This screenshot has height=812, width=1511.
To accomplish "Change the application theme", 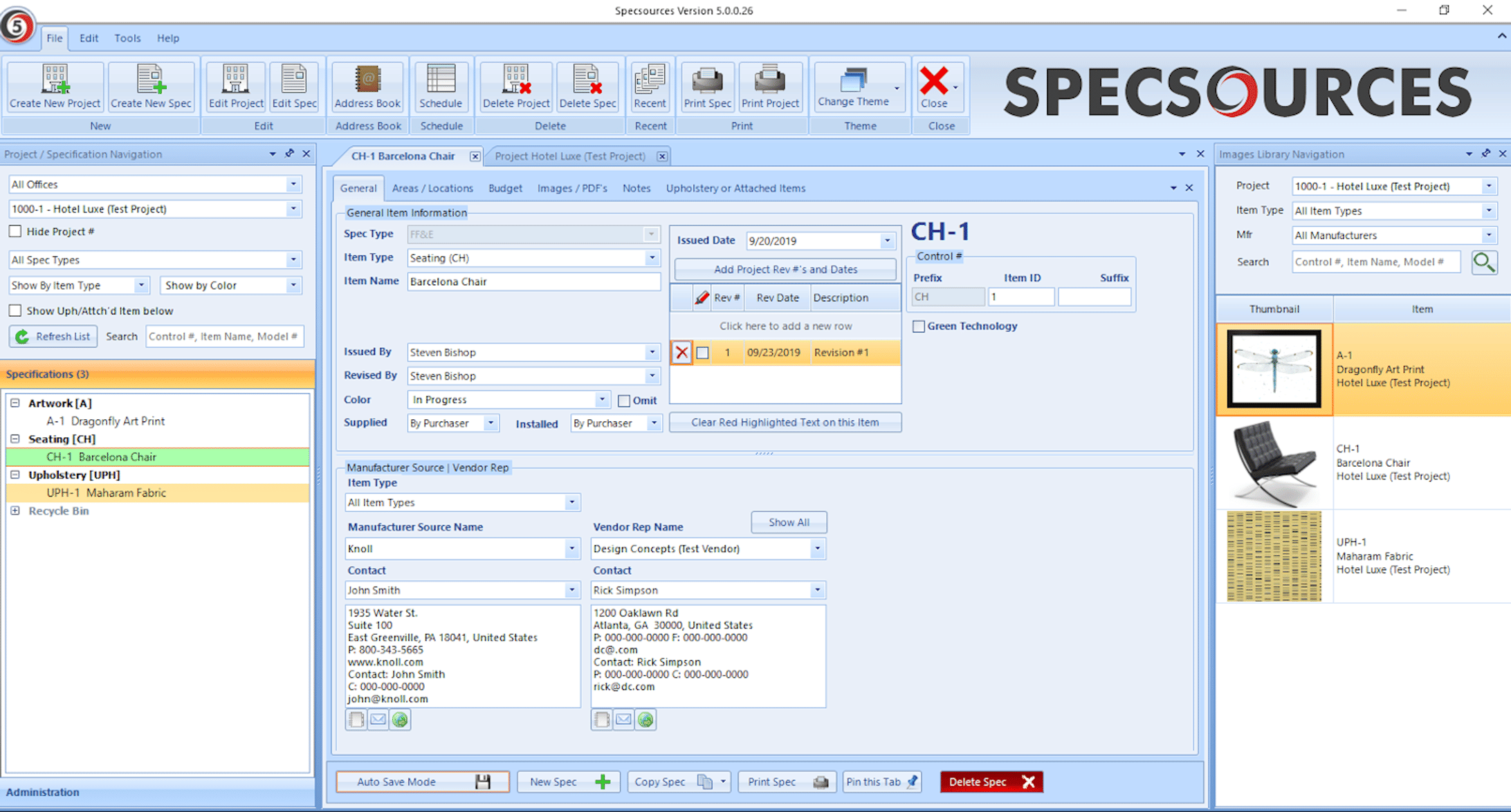I will click(x=857, y=86).
